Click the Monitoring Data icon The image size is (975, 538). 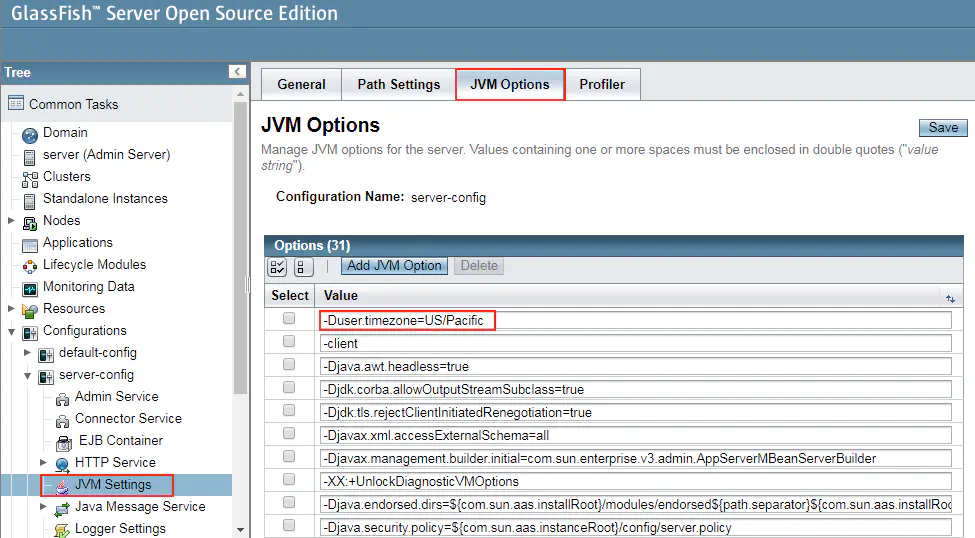tap(29, 289)
